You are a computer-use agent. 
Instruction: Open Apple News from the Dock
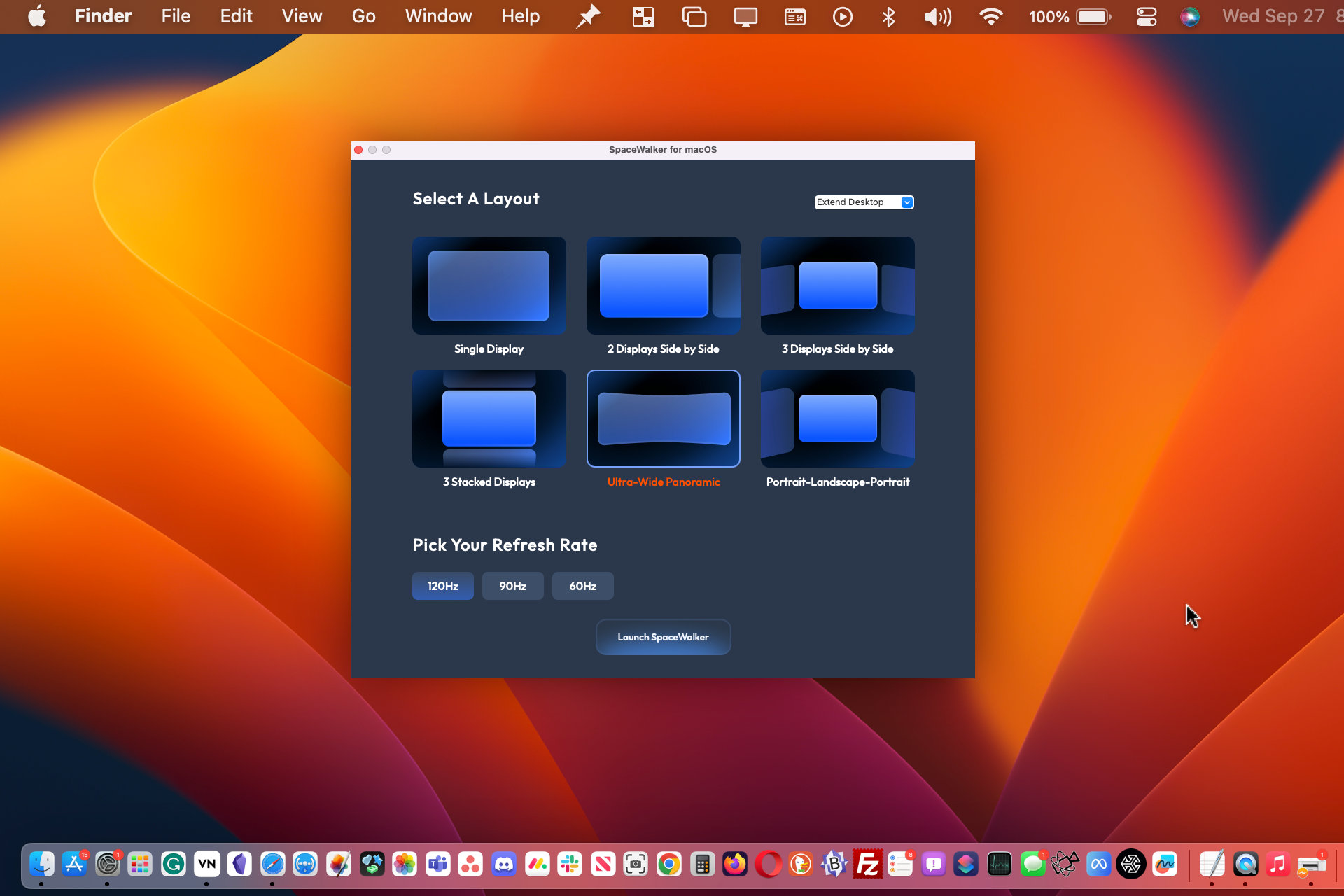pyautogui.click(x=603, y=864)
